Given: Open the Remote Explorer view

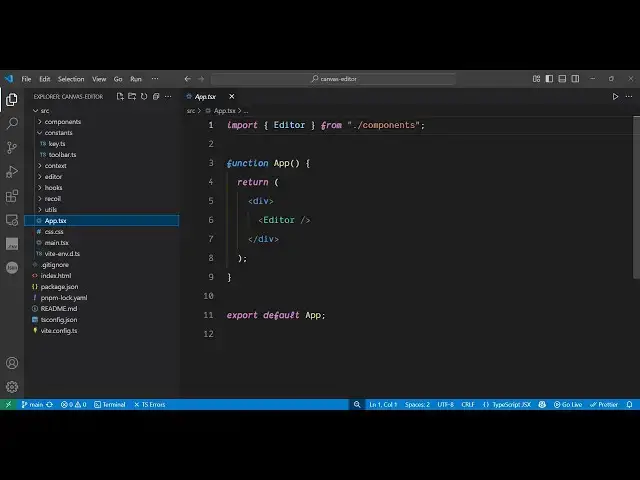Looking at the screenshot, I should coord(12,220).
